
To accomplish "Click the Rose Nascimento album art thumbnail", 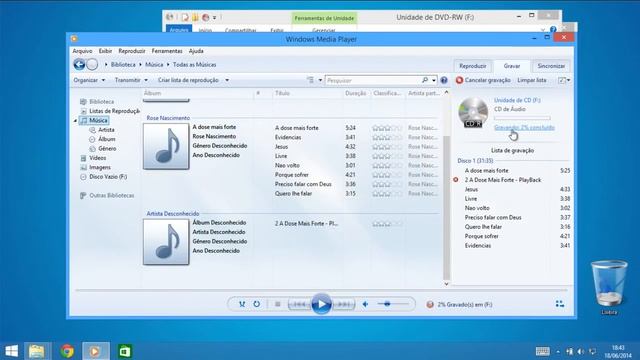I will [166, 146].
